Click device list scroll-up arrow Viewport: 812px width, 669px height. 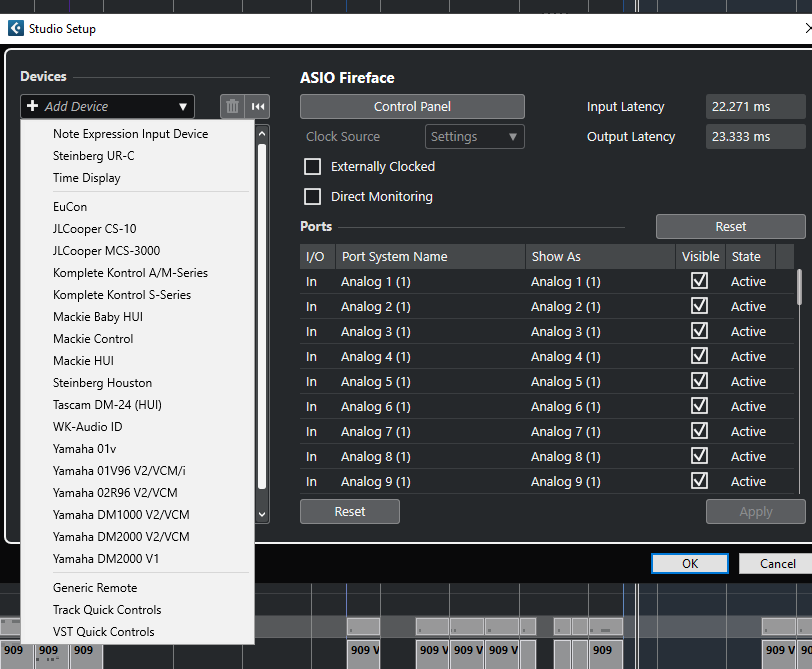(262, 134)
